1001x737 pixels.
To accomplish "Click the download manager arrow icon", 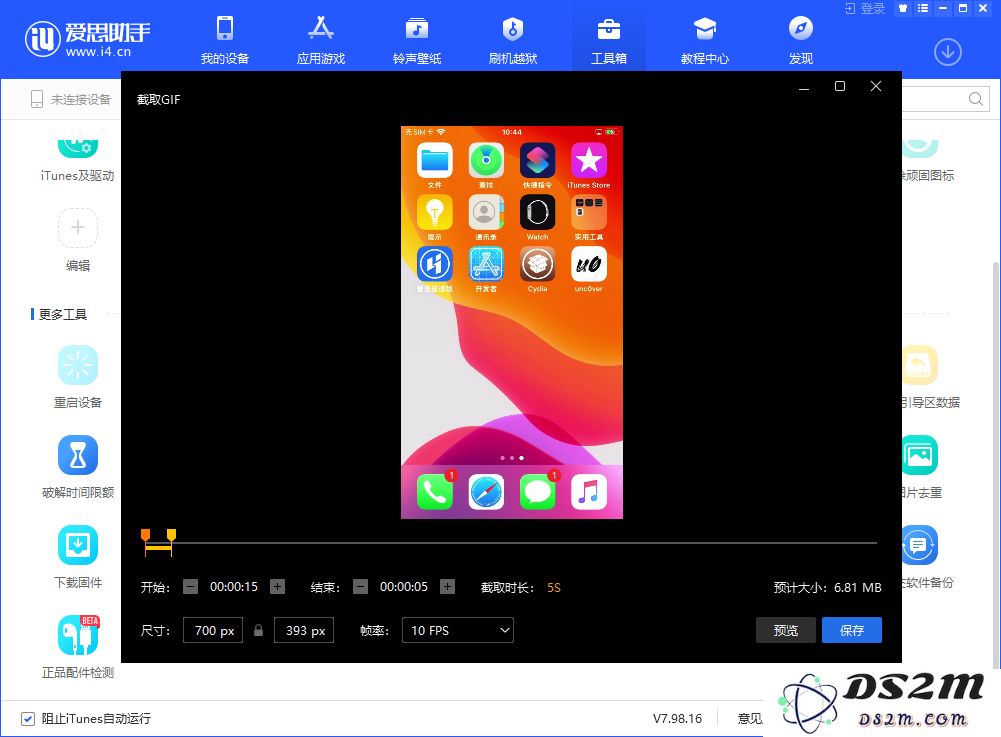I will pos(947,52).
